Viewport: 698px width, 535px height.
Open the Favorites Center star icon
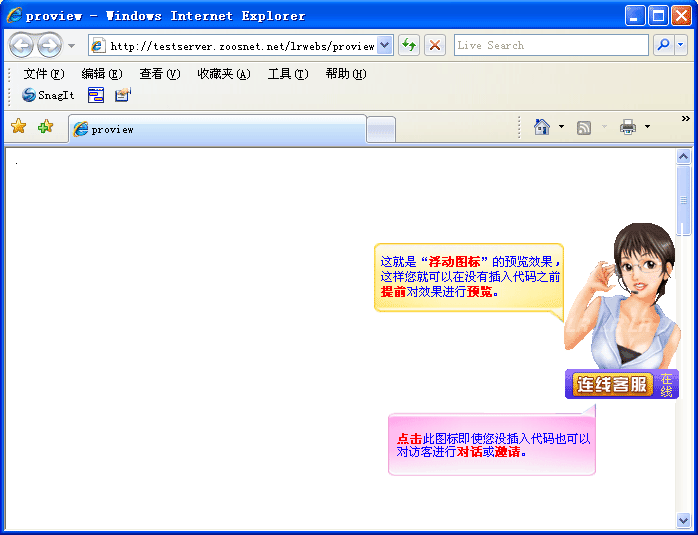[x=18, y=127]
